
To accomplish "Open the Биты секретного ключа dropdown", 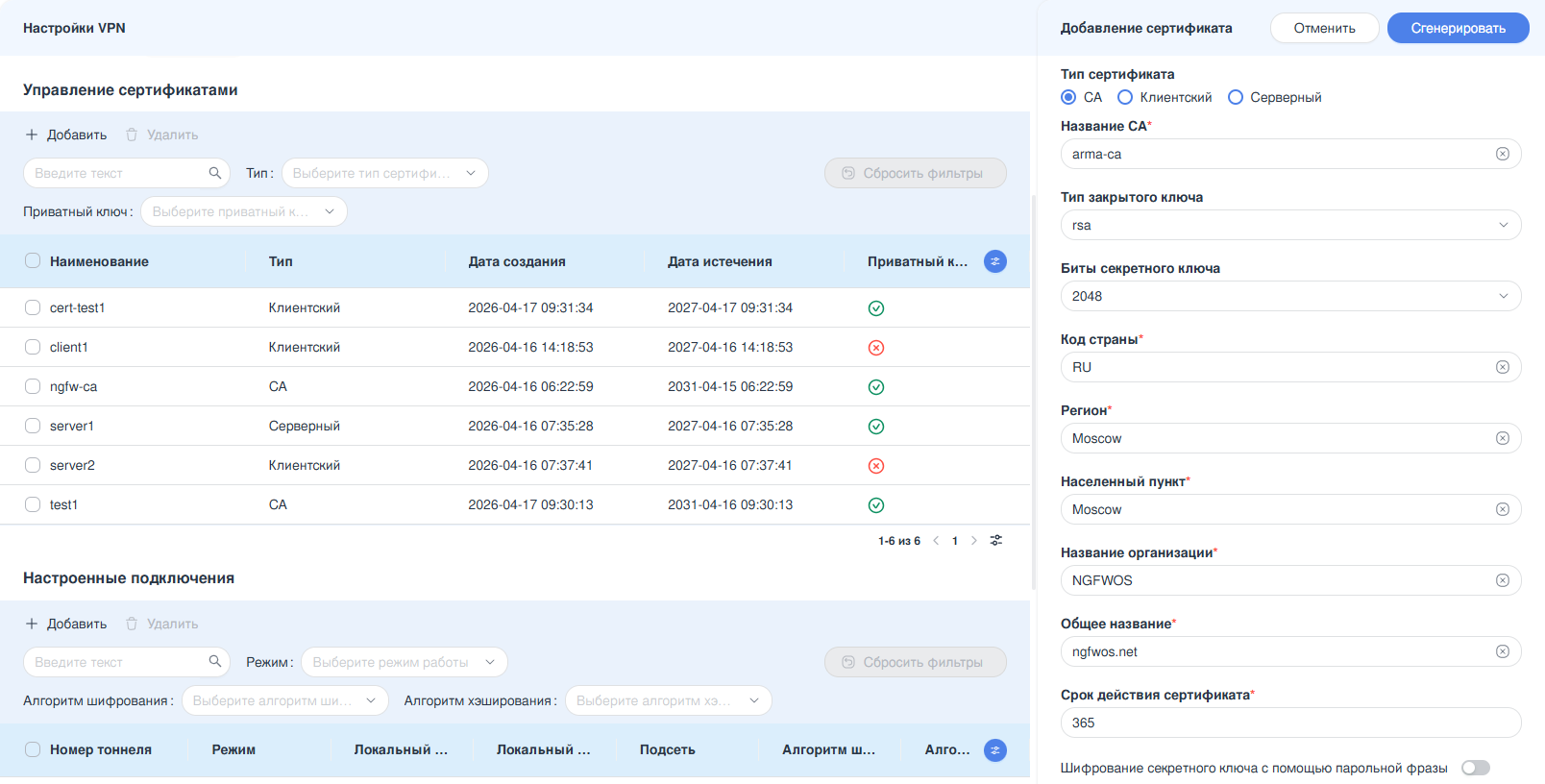I will [1291, 296].
